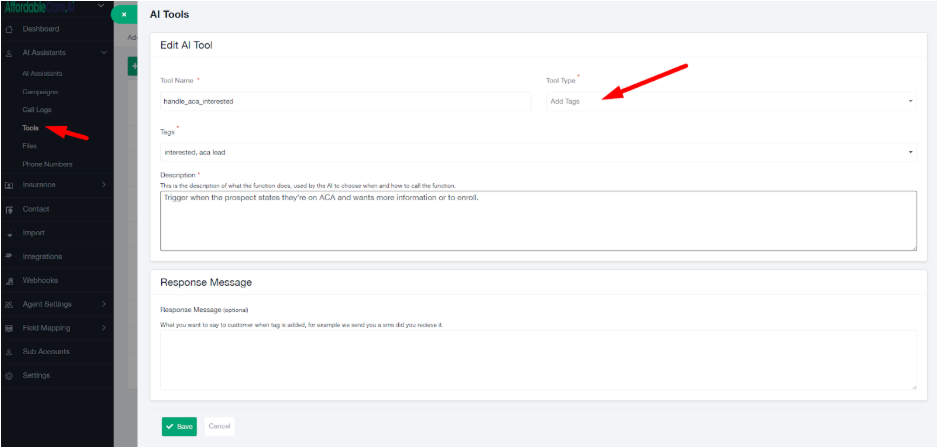Open Call Logs in the sidebar
This screenshot has width=942, height=447.
(x=39, y=110)
